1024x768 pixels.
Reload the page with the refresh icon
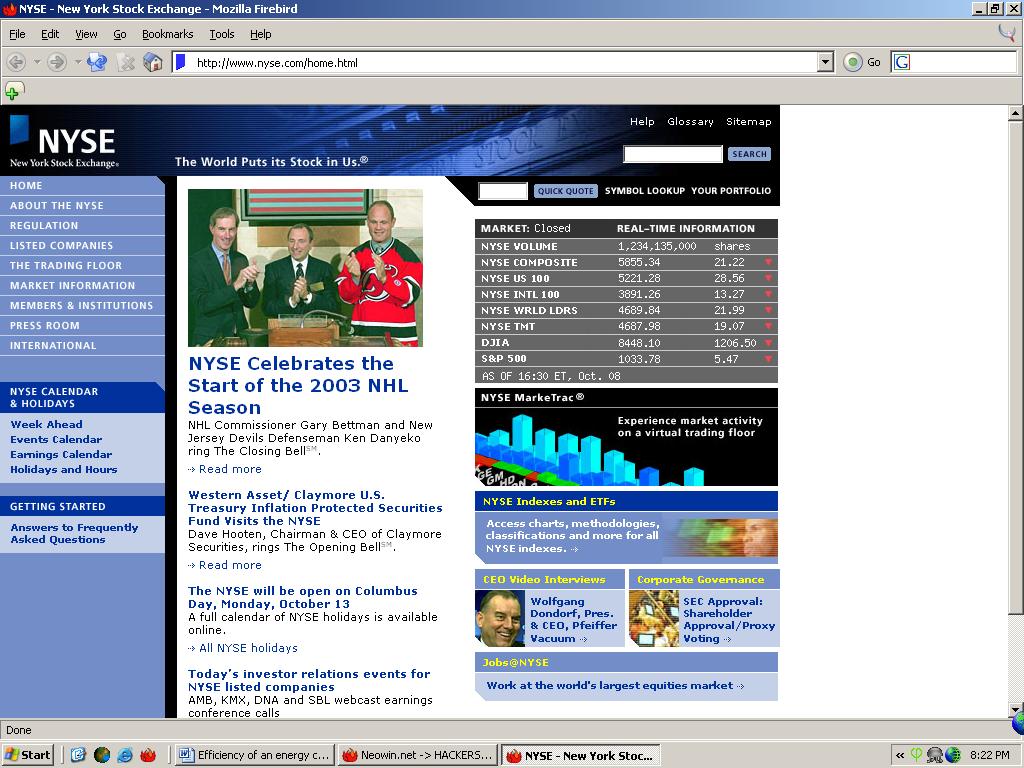point(97,63)
